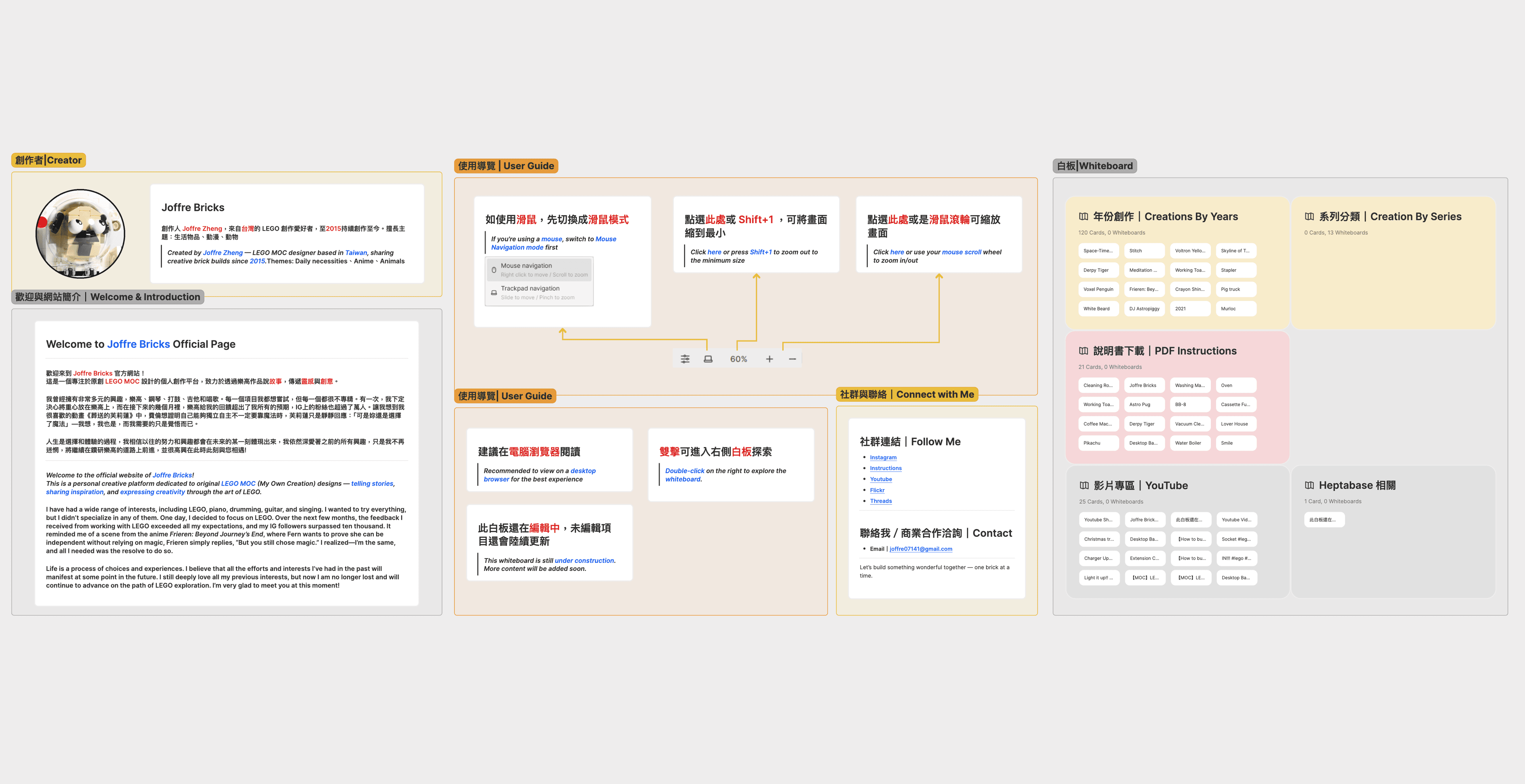Select the Trackpad navigation option
Image resolution: width=1525 pixels, height=784 pixels.
pyautogui.click(x=539, y=292)
